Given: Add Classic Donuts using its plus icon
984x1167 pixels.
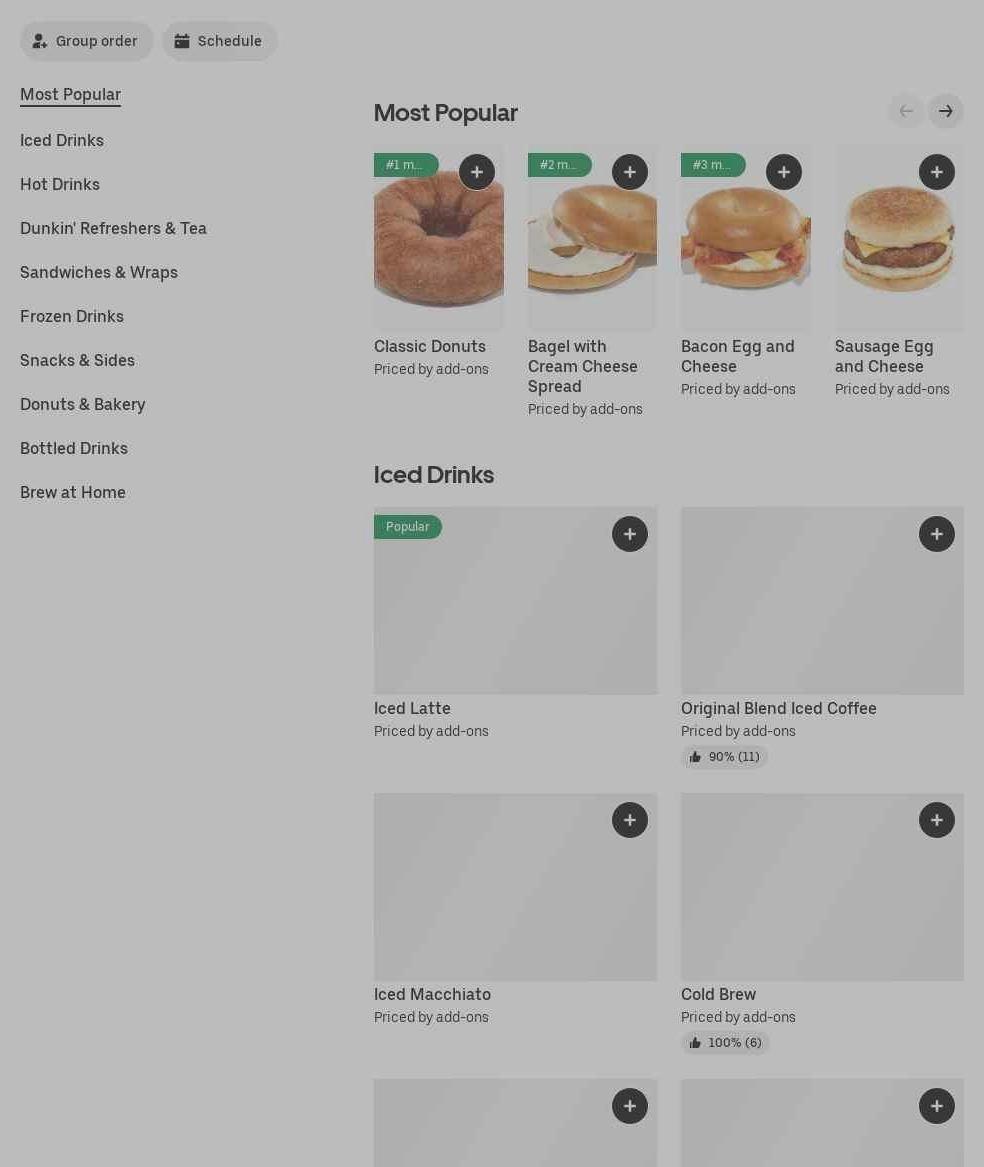Looking at the screenshot, I should click(x=477, y=172).
